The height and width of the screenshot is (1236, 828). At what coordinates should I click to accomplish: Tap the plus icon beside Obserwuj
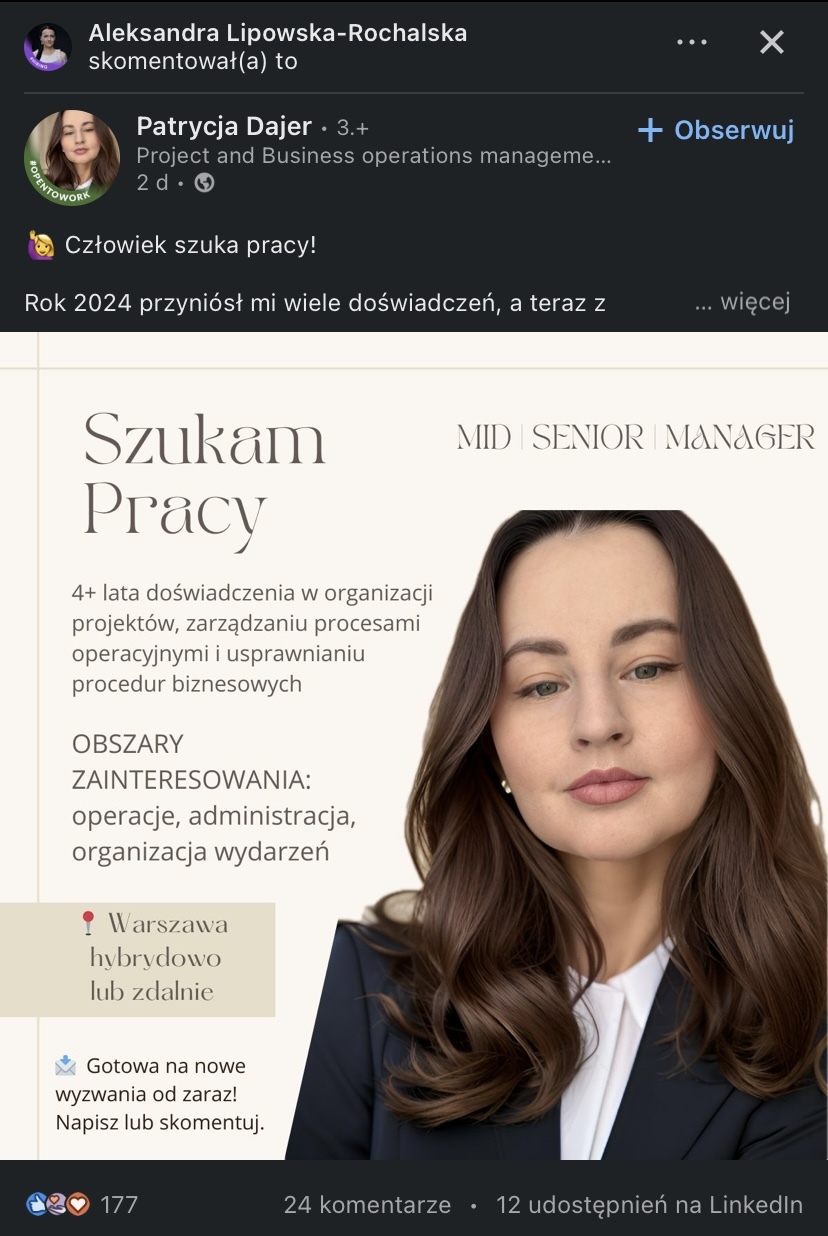[651, 131]
